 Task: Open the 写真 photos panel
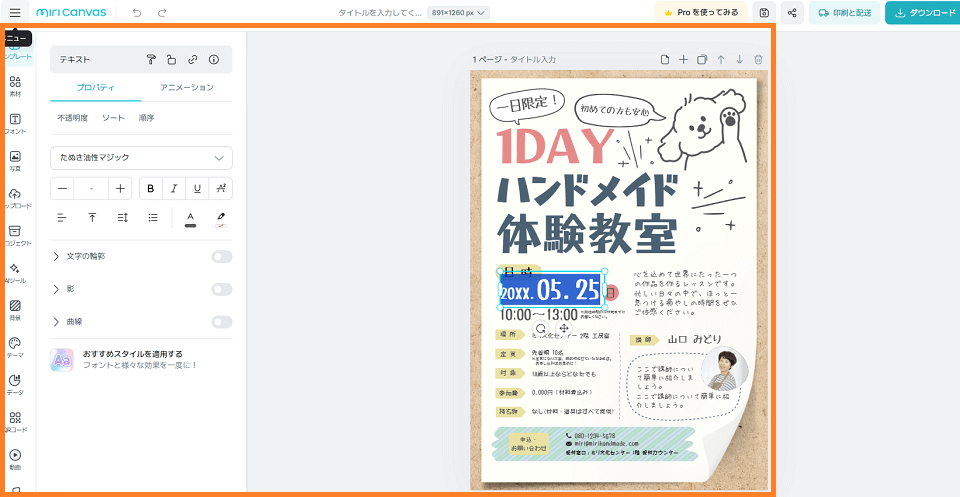point(15,161)
